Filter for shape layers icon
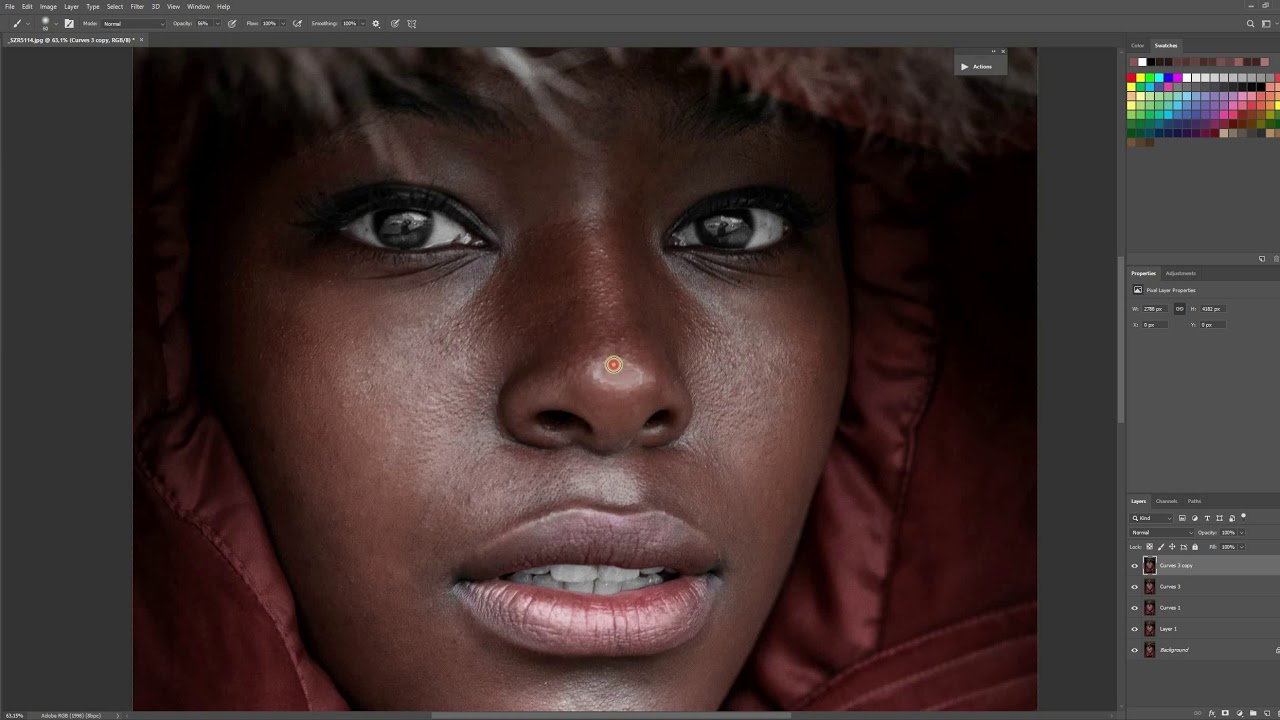1280x720 pixels. [x=1219, y=518]
